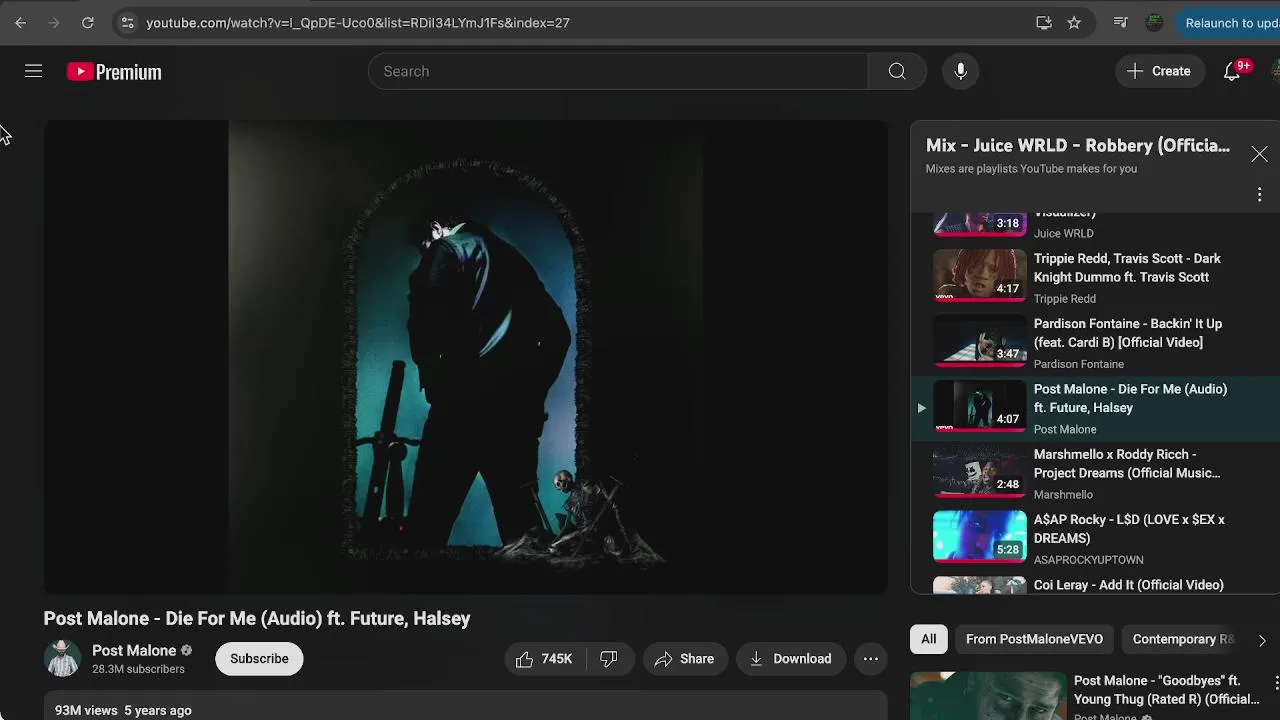Screen dimensions: 1280x720
Task: Open media controls icon in browser toolbar
Action: [x=1120, y=22]
